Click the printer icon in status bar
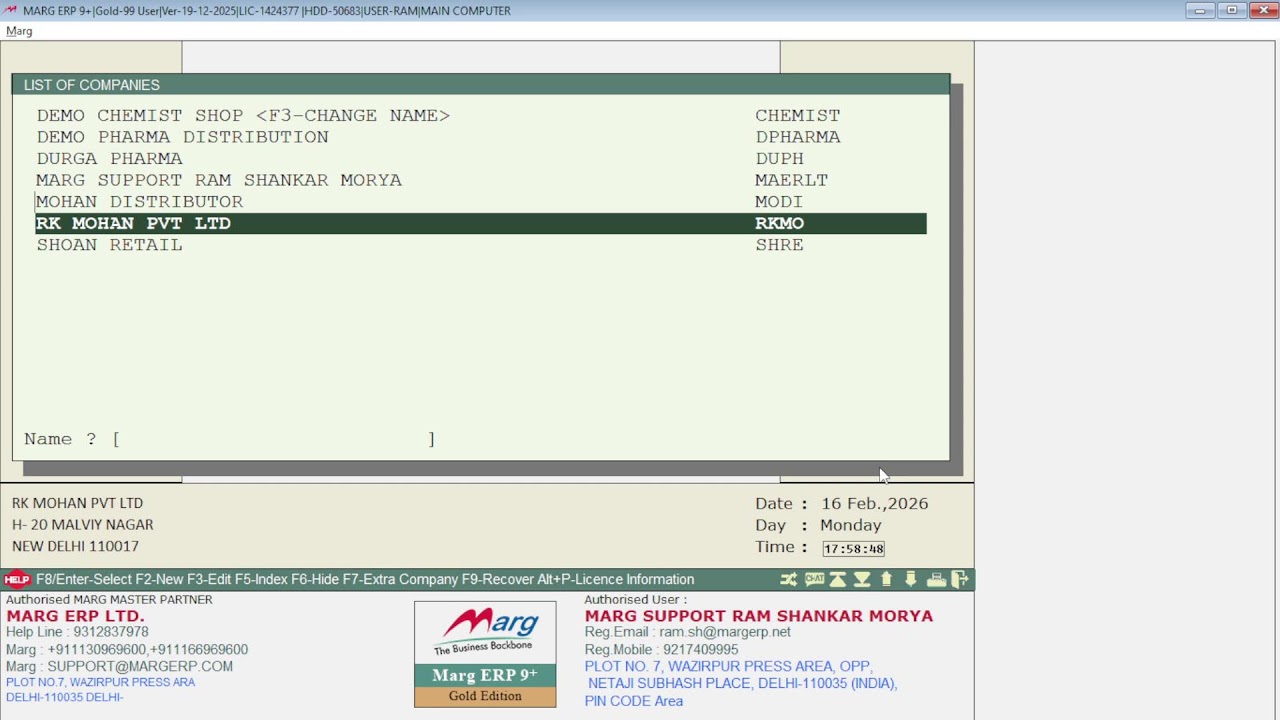 [x=936, y=579]
